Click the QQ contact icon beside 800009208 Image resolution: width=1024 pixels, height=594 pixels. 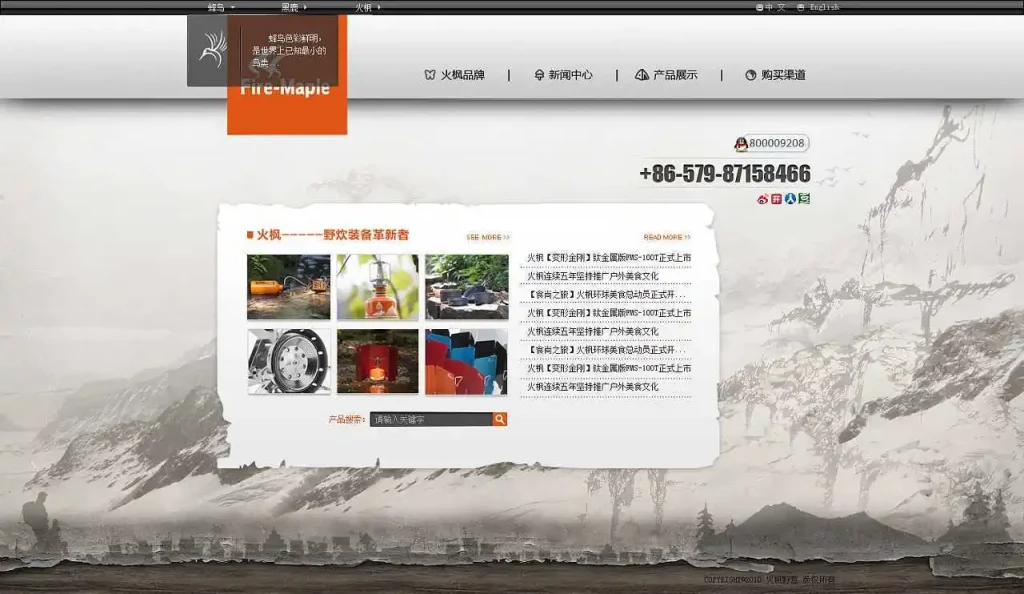pos(741,143)
